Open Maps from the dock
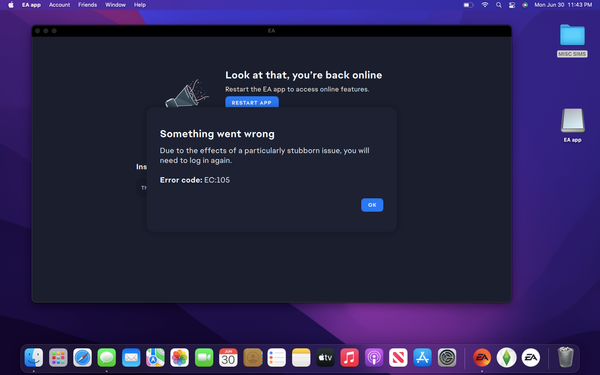The height and width of the screenshot is (375, 600). 155,357
